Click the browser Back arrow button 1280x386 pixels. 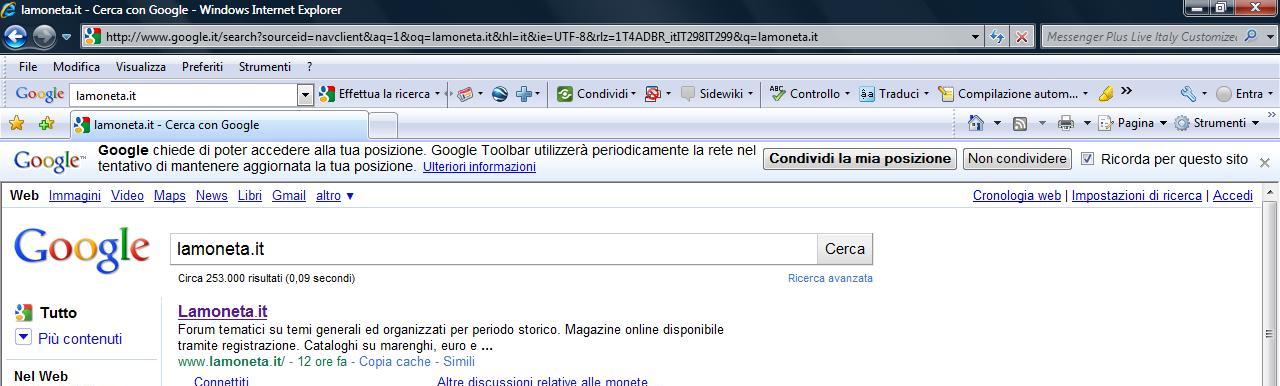click(x=15, y=37)
